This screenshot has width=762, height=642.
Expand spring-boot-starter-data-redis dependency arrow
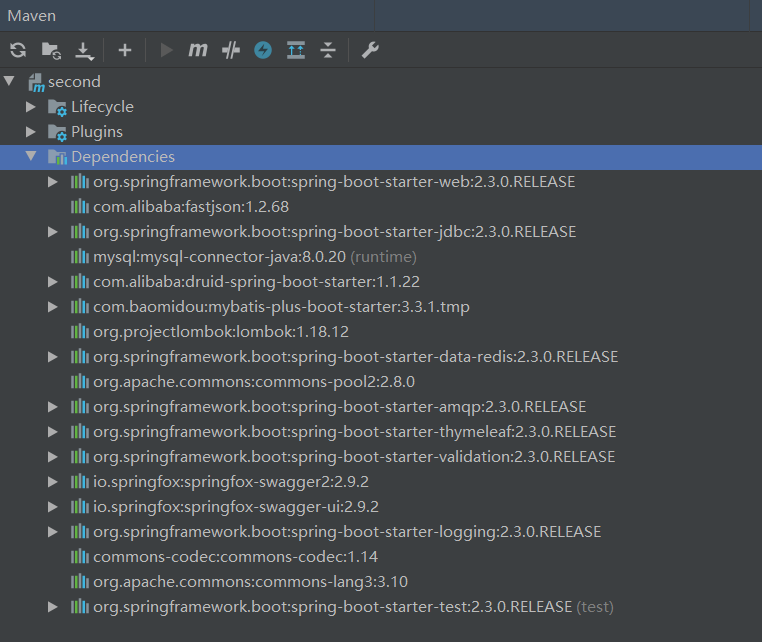(x=52, y=357)
